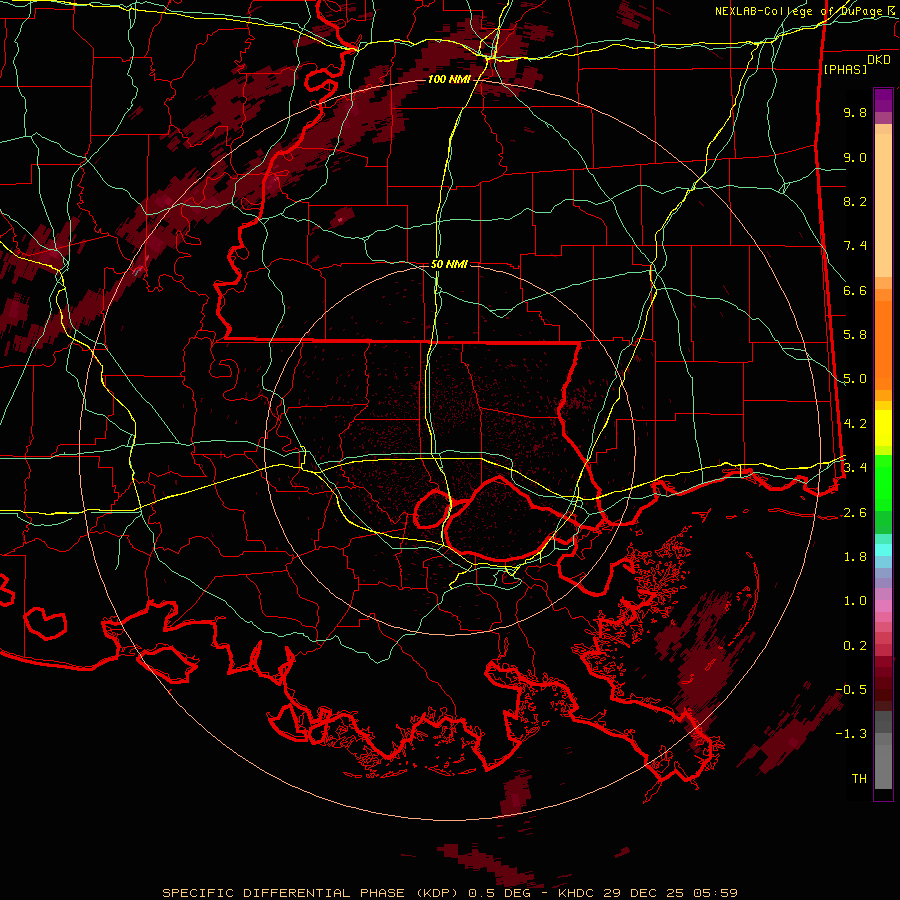Viewport: 900px width, 900px height.
Task: Click the 9.8 value on color scale
Action: [855, 112]
